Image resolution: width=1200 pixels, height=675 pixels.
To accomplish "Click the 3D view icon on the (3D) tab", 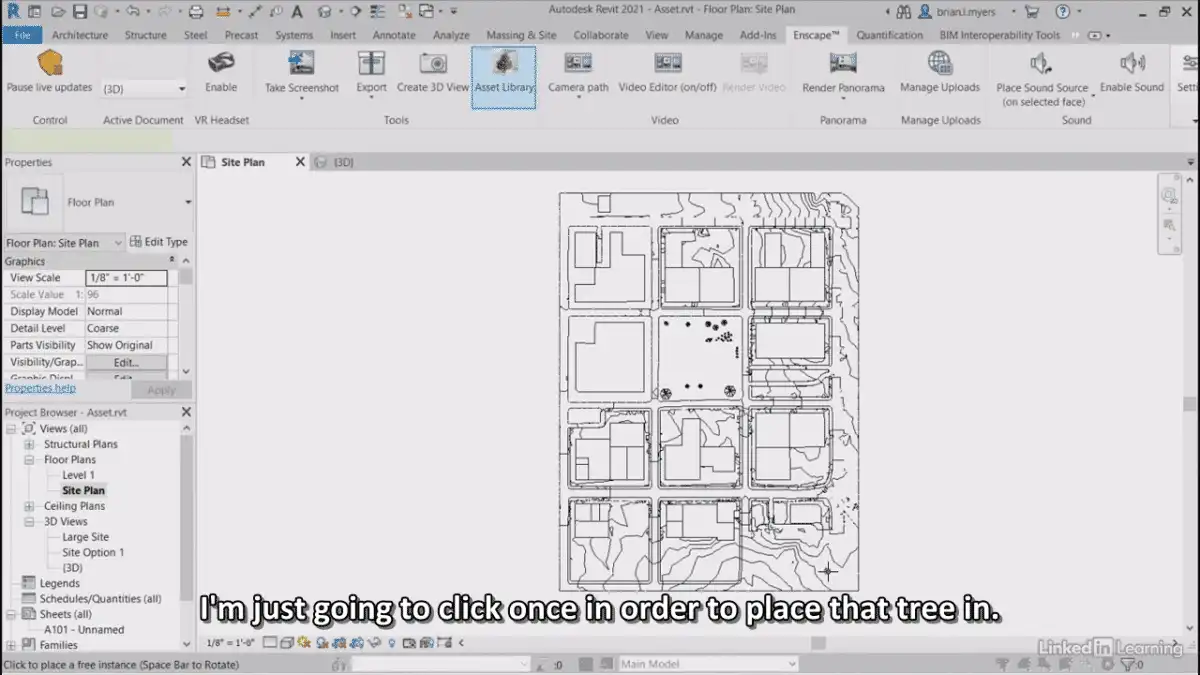I will (321, 162).
